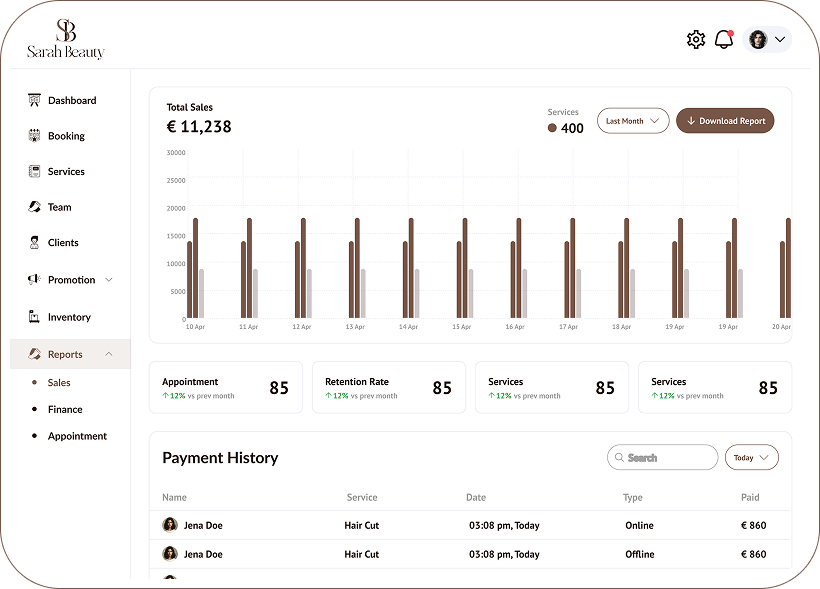Image resolution: width=820 pixels, height=589 pixels.
Task: Open notifications bell icon
Action: 724,39
